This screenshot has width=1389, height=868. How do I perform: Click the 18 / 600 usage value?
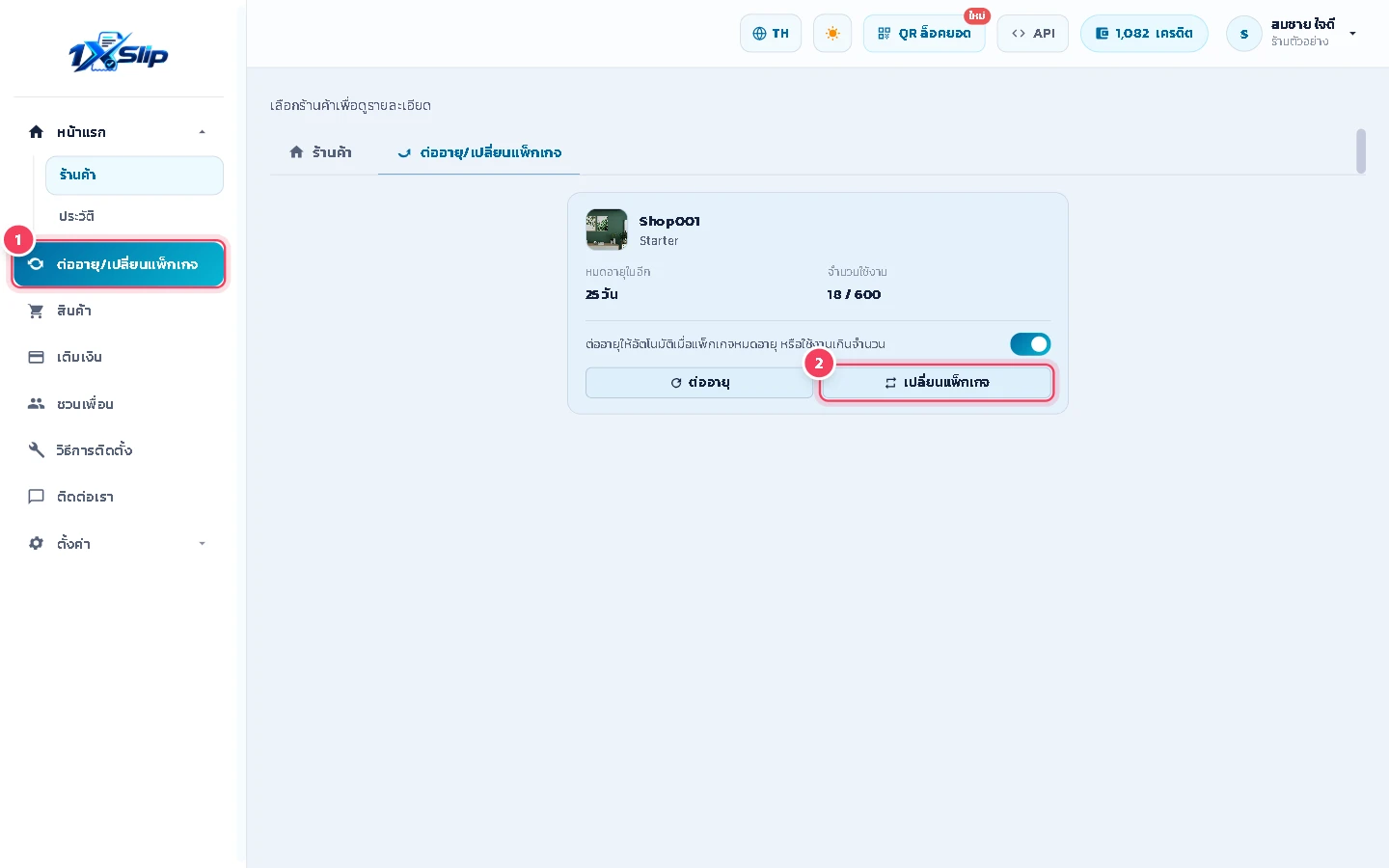tap(854, 294)
